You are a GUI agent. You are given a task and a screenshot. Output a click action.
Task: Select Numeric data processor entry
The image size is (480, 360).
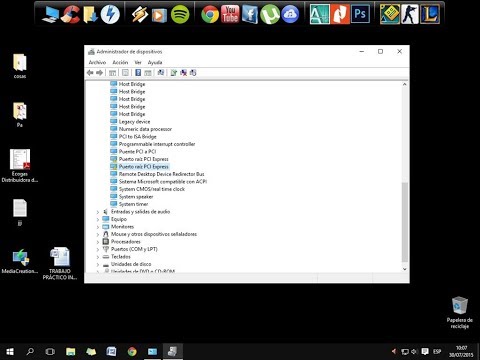coord(145,129)
